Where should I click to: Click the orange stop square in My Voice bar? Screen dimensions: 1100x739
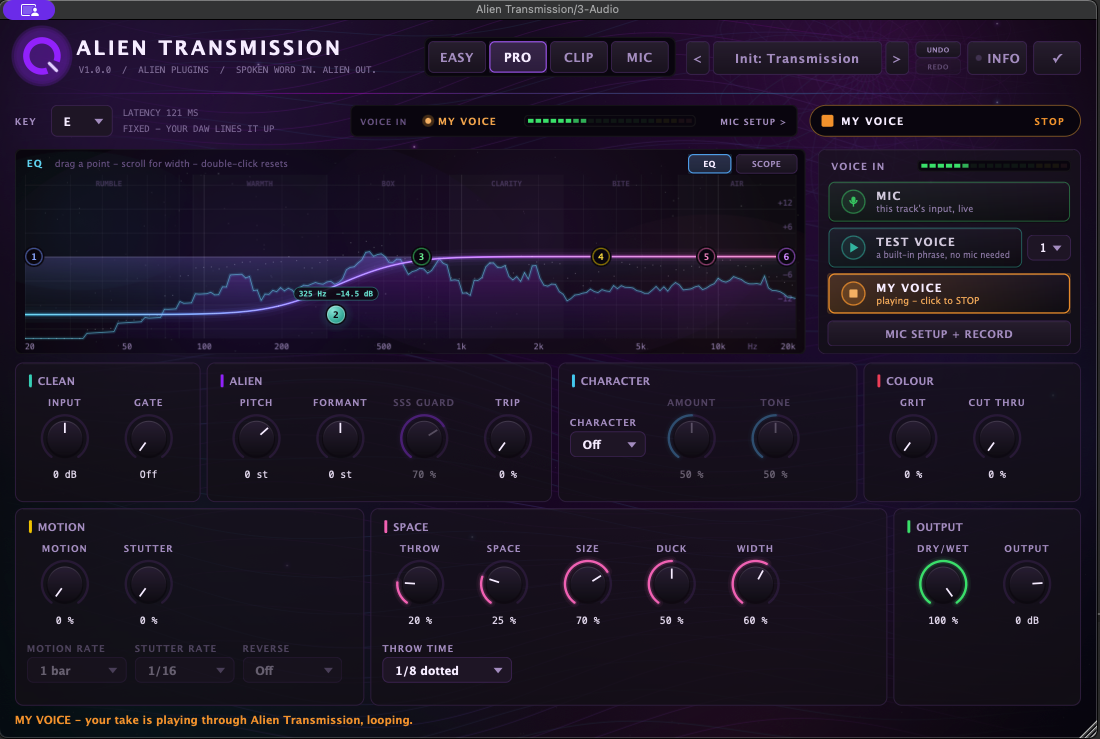coord(828,121)
